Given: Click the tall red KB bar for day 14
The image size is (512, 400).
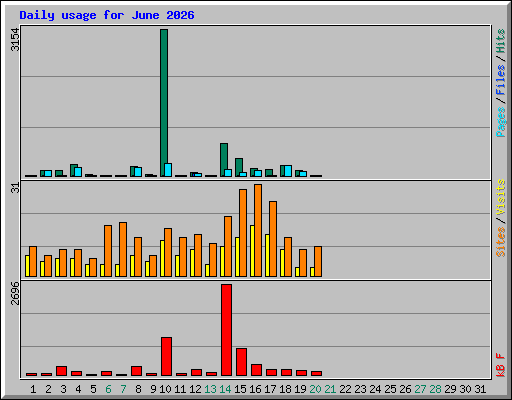Looking at the screenshot, I should (226, 330).
